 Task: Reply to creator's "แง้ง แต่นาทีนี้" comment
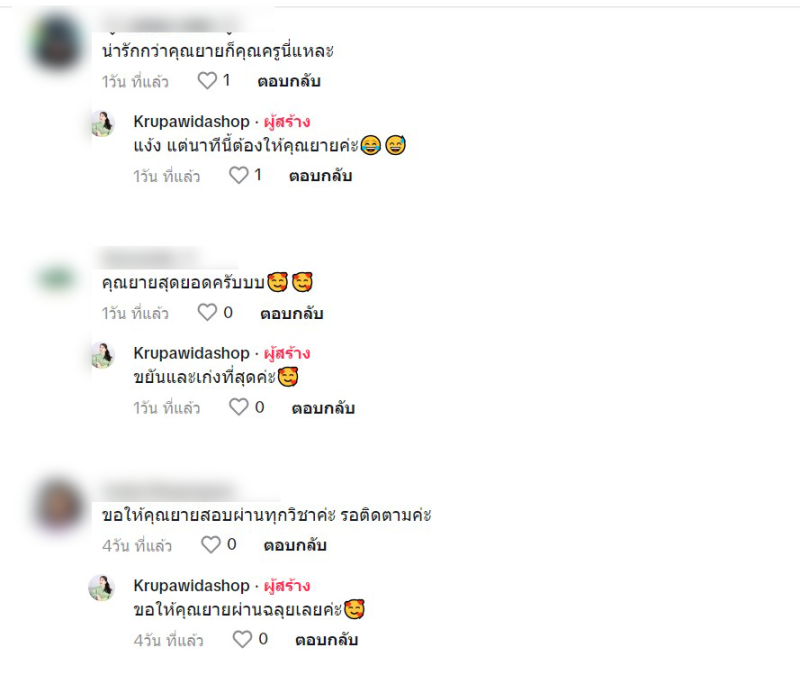coord(320,176)
